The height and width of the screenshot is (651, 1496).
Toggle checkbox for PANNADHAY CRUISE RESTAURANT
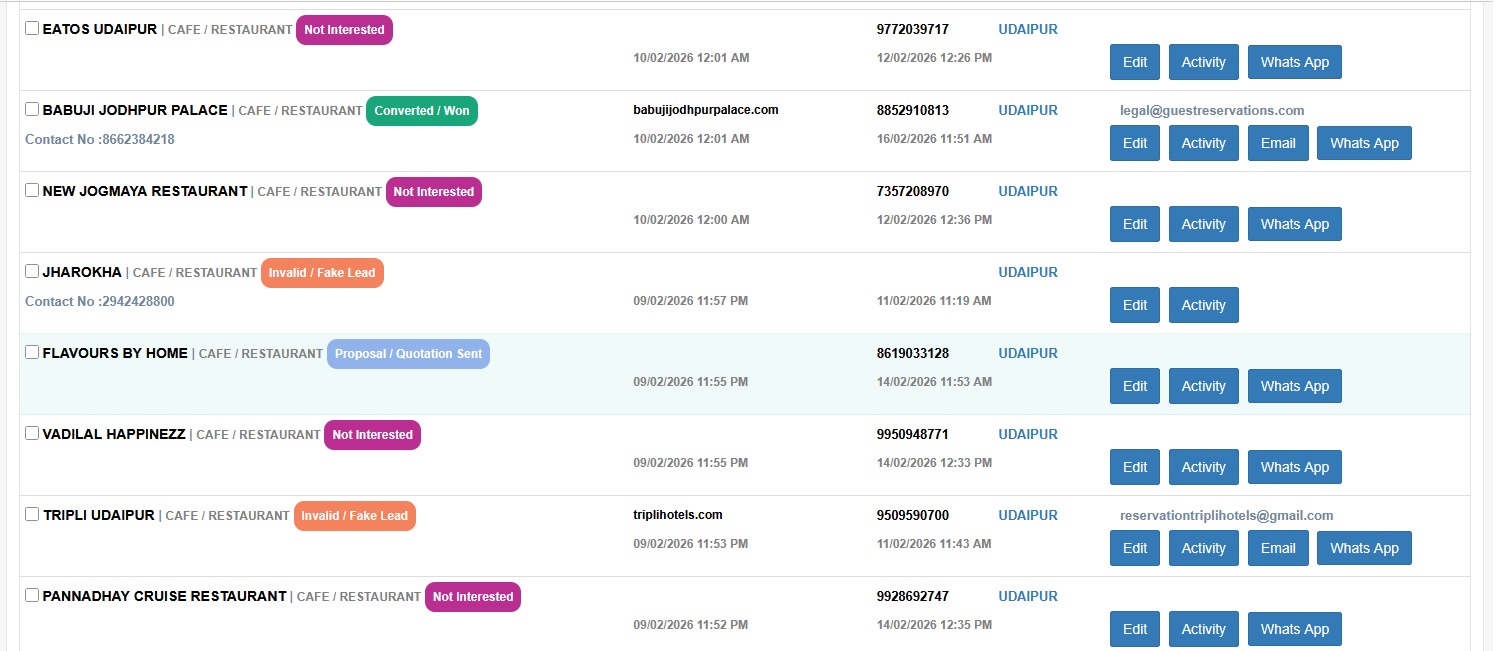[x=32, y=596]
